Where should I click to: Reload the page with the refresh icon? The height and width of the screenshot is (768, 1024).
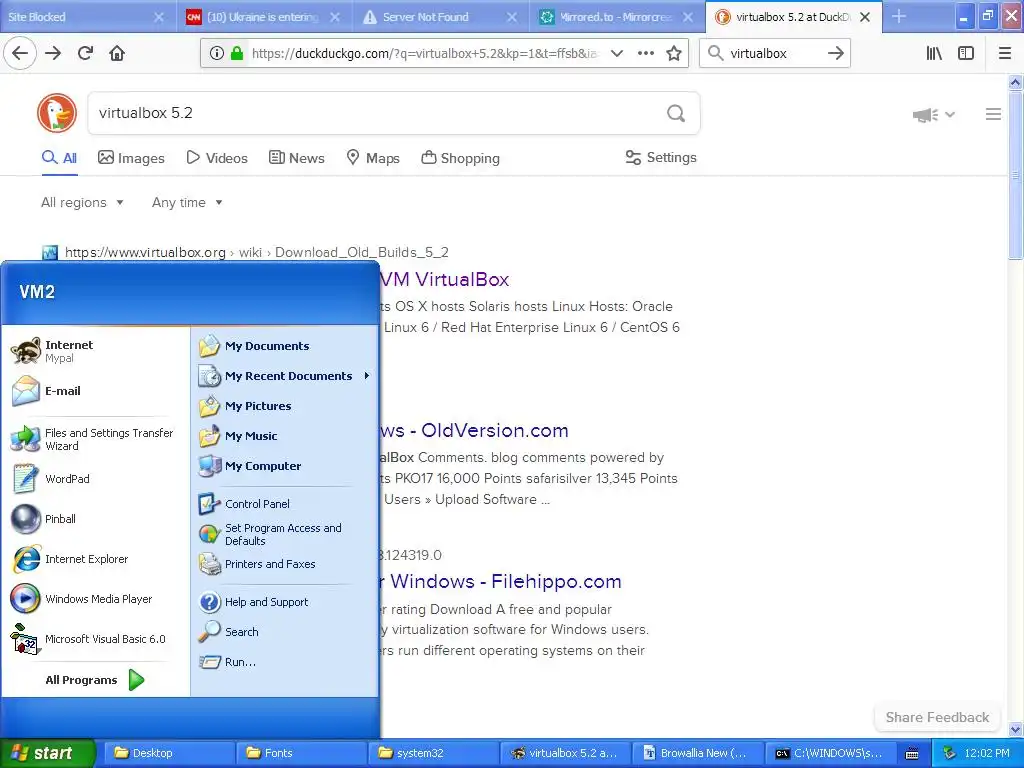pyautogui.click(x=85, y=53)
